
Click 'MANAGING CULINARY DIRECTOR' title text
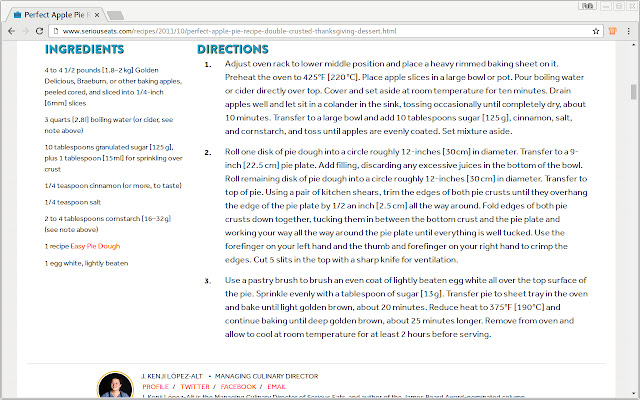pos(267,376)
